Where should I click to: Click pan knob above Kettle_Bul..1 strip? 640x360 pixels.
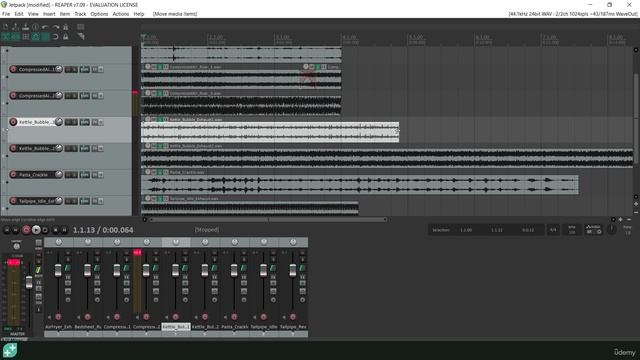pyautogui.click(x=176, y=242)
